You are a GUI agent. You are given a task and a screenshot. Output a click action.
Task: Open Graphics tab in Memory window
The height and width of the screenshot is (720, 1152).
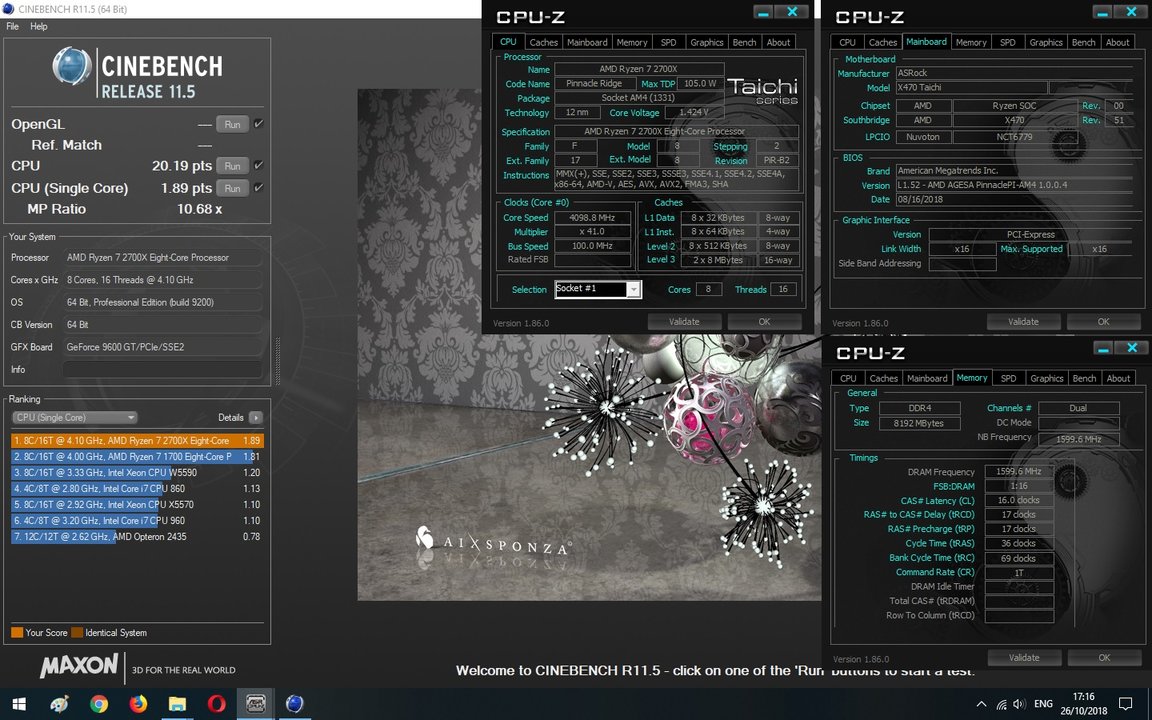click(x=1047, y=378)
